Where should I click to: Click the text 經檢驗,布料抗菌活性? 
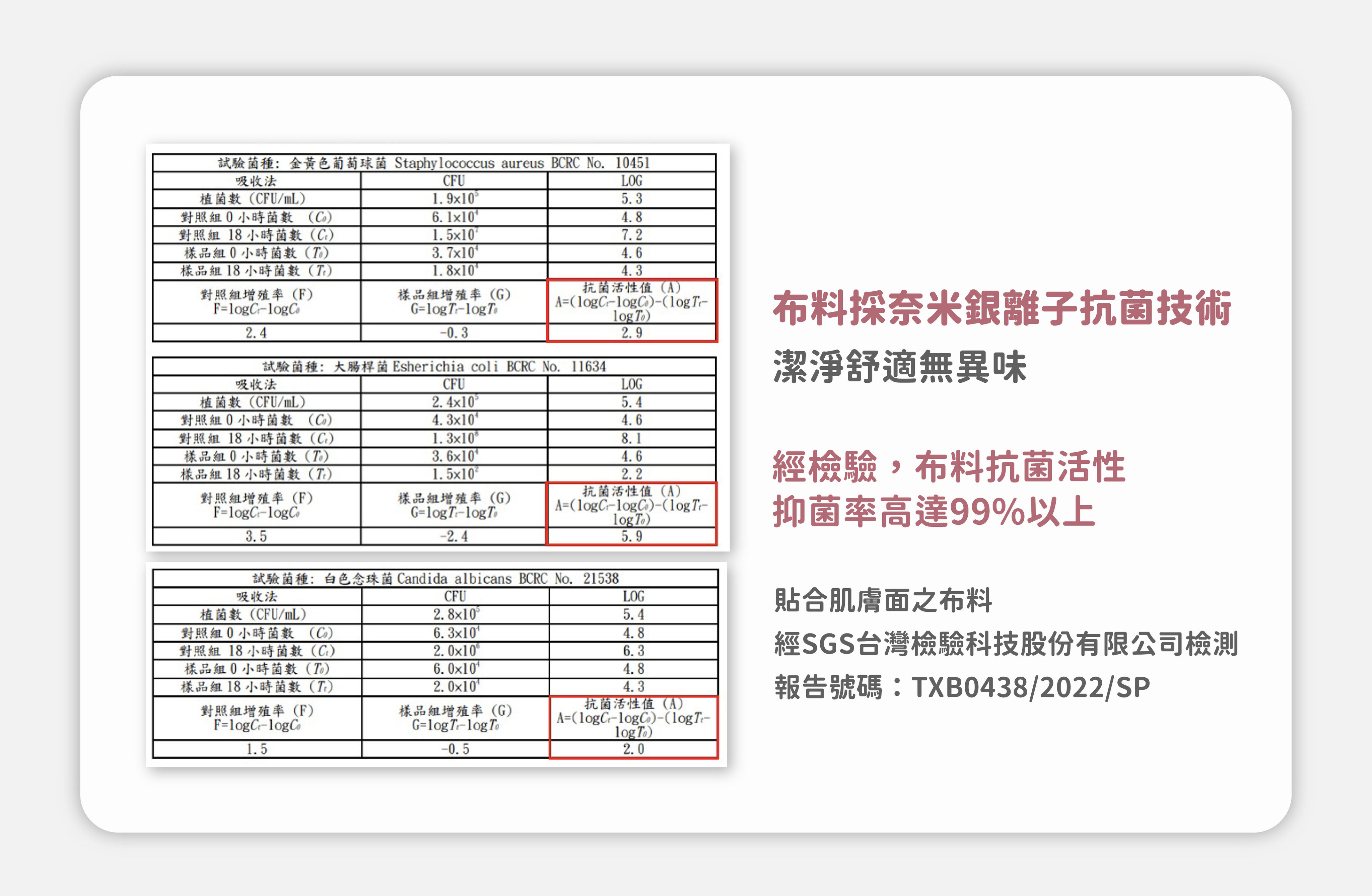(949, 466)
